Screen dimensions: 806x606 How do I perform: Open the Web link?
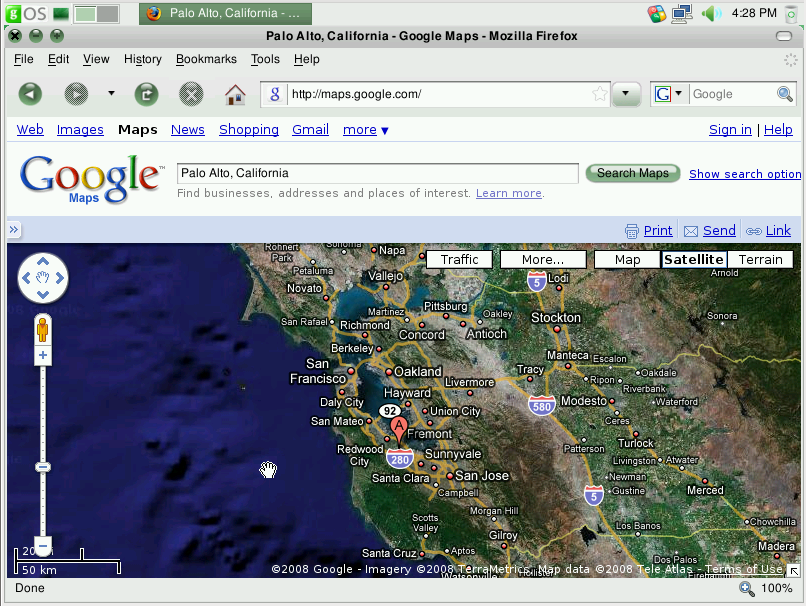pyautogui.click(x=30, y=130)
